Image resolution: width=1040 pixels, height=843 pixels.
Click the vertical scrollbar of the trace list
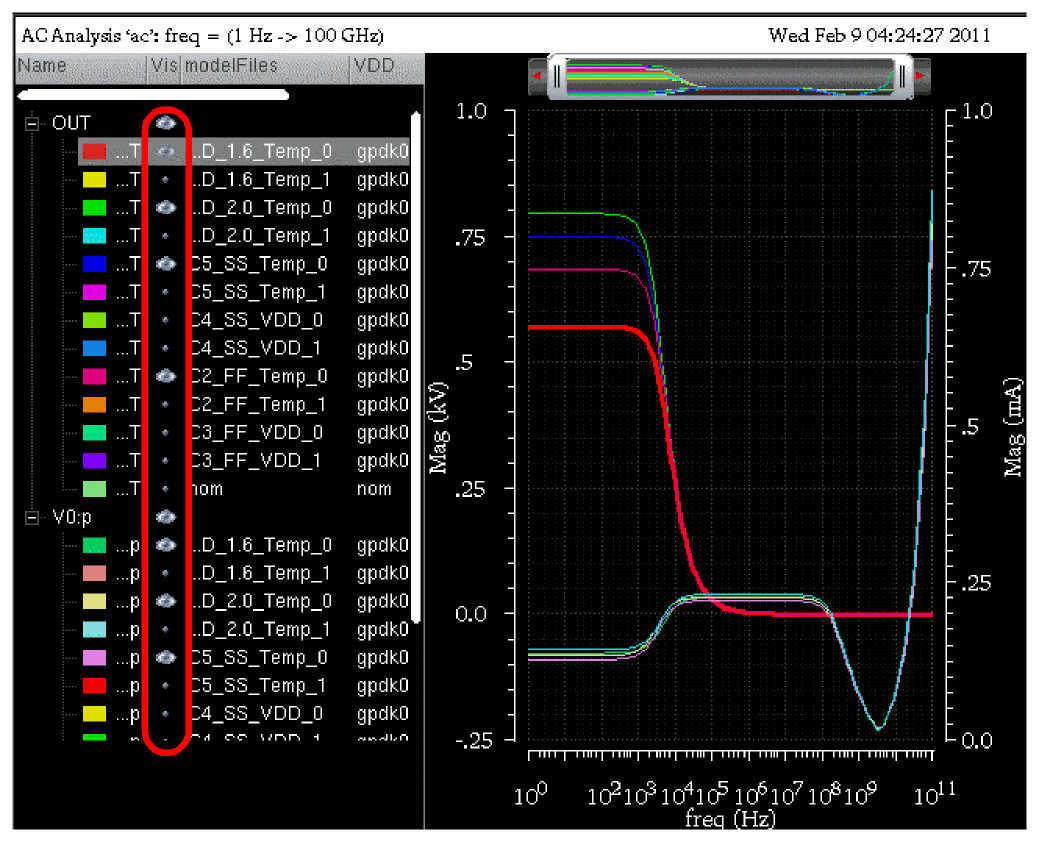(416, 365)
